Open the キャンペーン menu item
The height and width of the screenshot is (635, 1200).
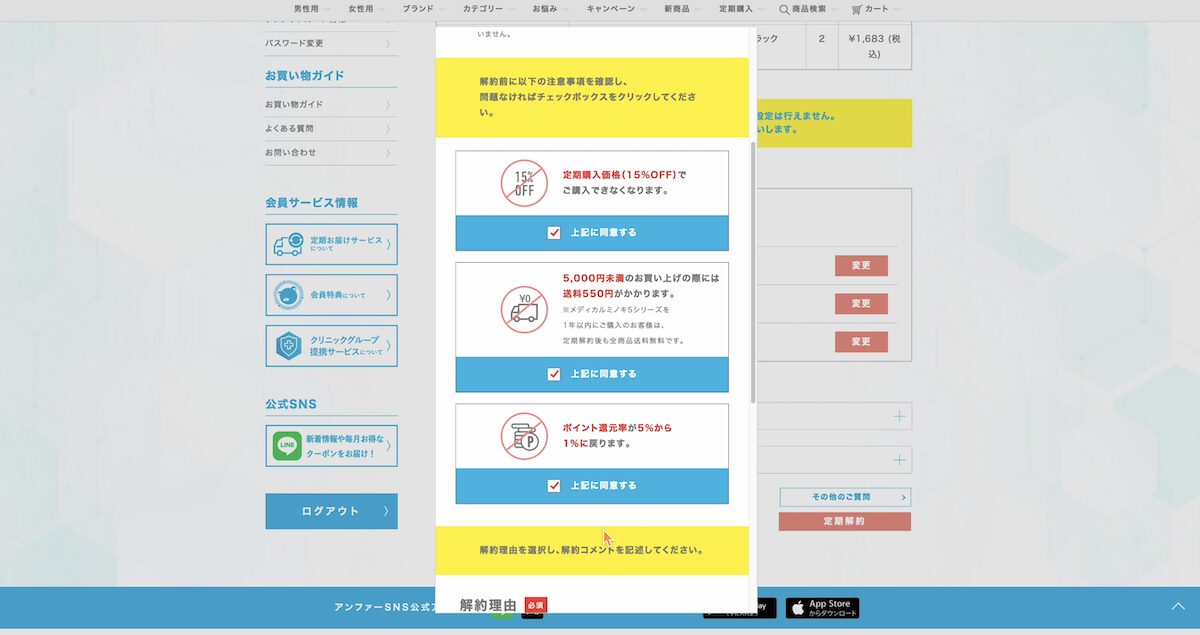(610, 9)
